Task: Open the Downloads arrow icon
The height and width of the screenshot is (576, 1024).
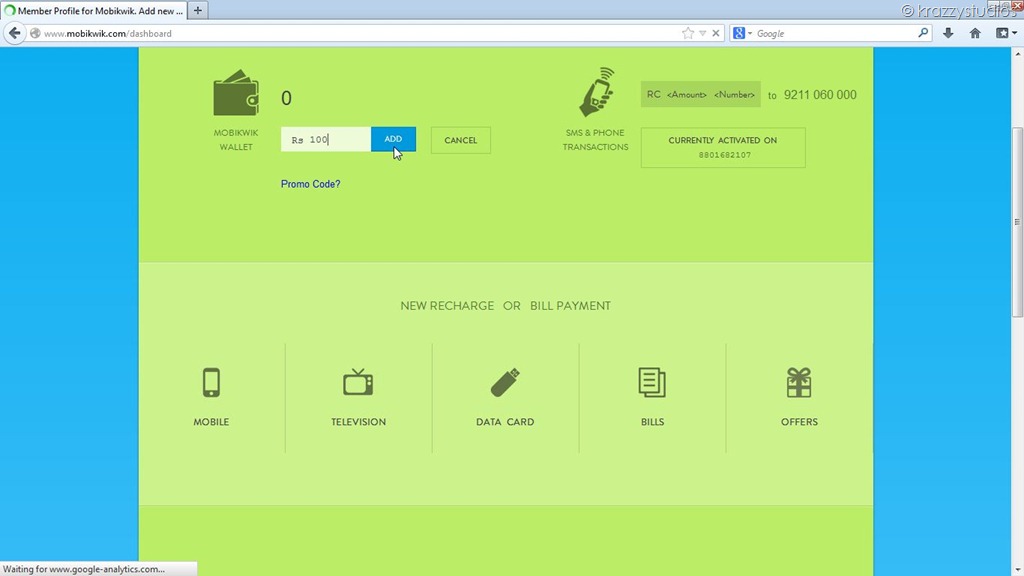Action: pyautogui.click(x=948, y=33)
